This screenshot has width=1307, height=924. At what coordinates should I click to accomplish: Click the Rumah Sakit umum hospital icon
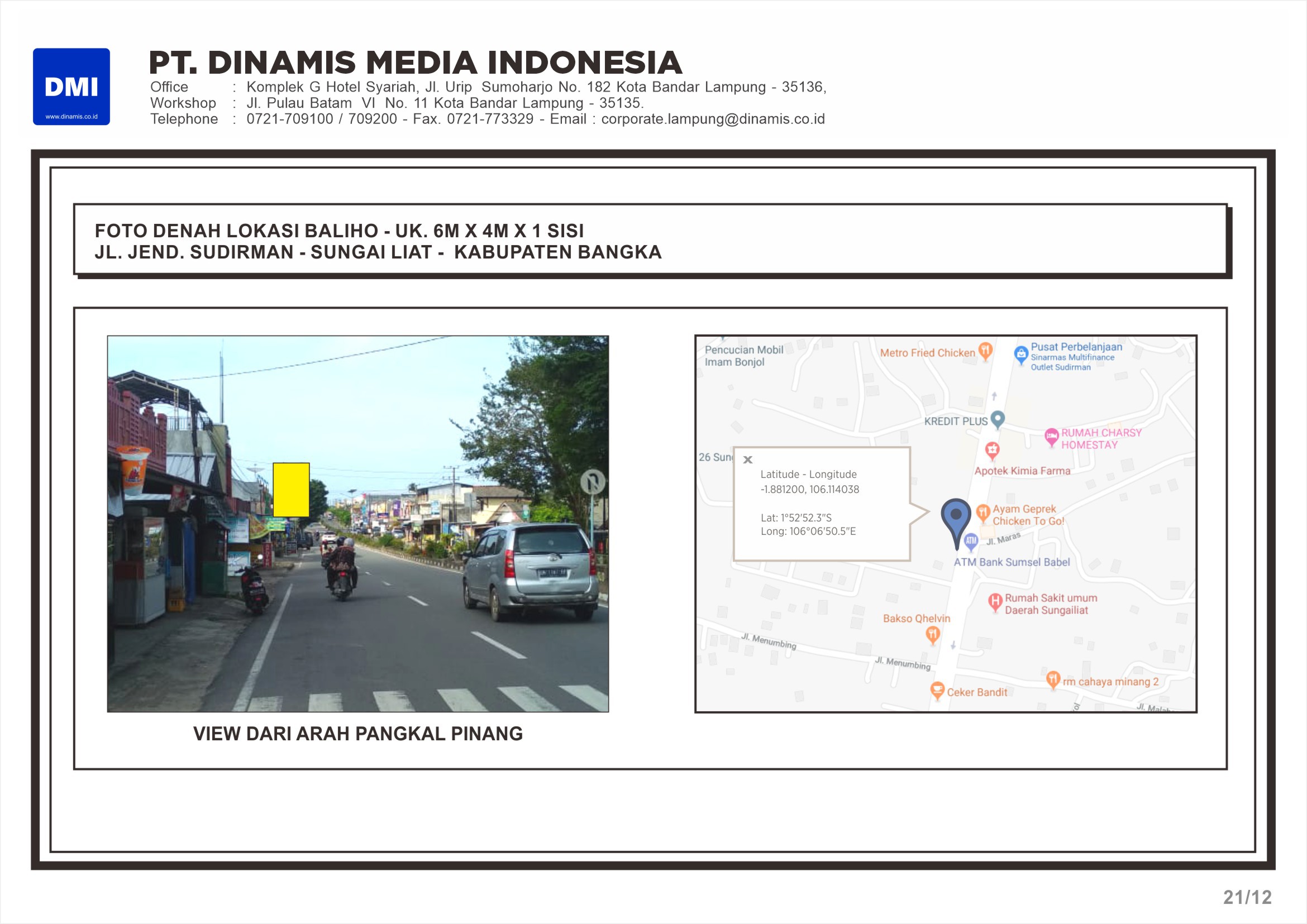pos(995,602)
